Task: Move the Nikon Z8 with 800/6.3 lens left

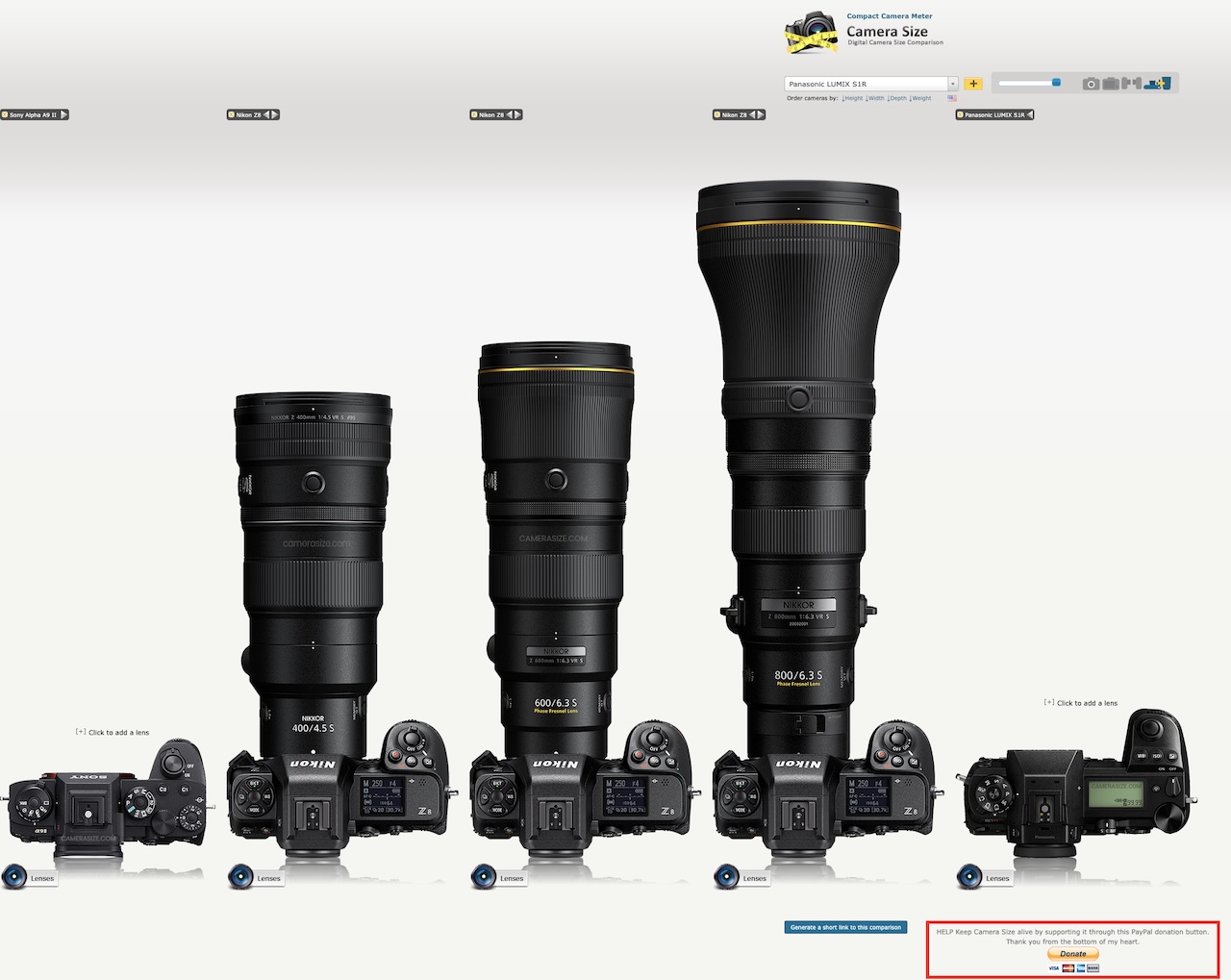Action: tap(752, 114)
